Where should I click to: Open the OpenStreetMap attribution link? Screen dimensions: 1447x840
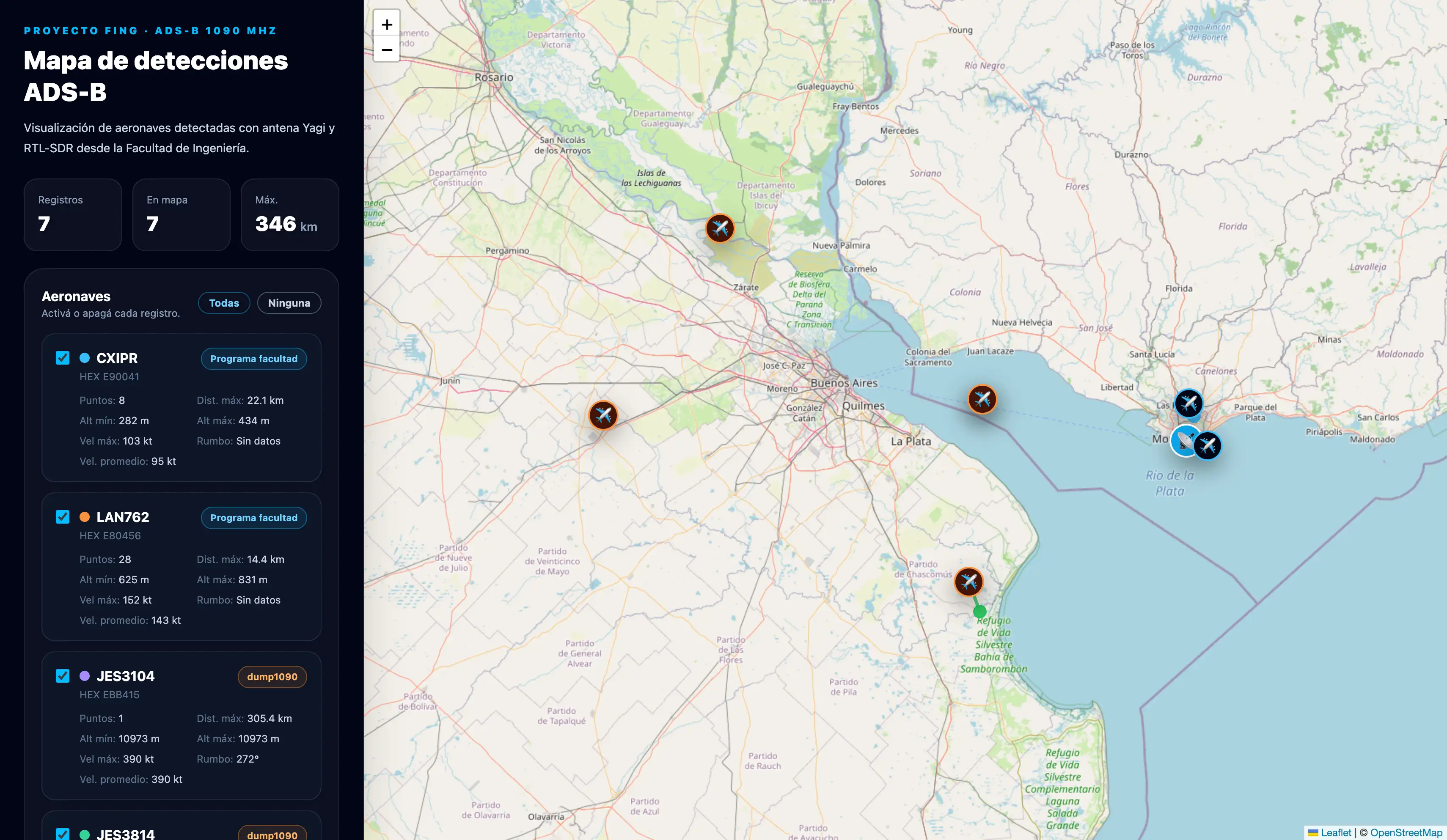(1406, 832)
